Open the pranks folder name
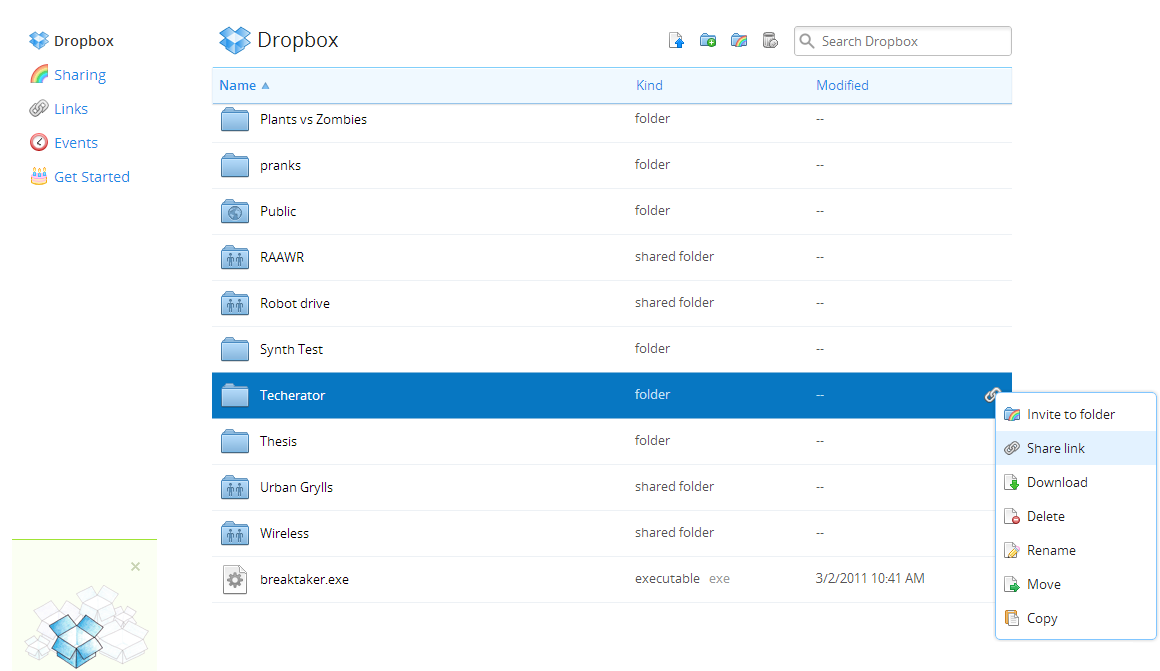Viewport: 1160px width, 671px height. (280, 165)
